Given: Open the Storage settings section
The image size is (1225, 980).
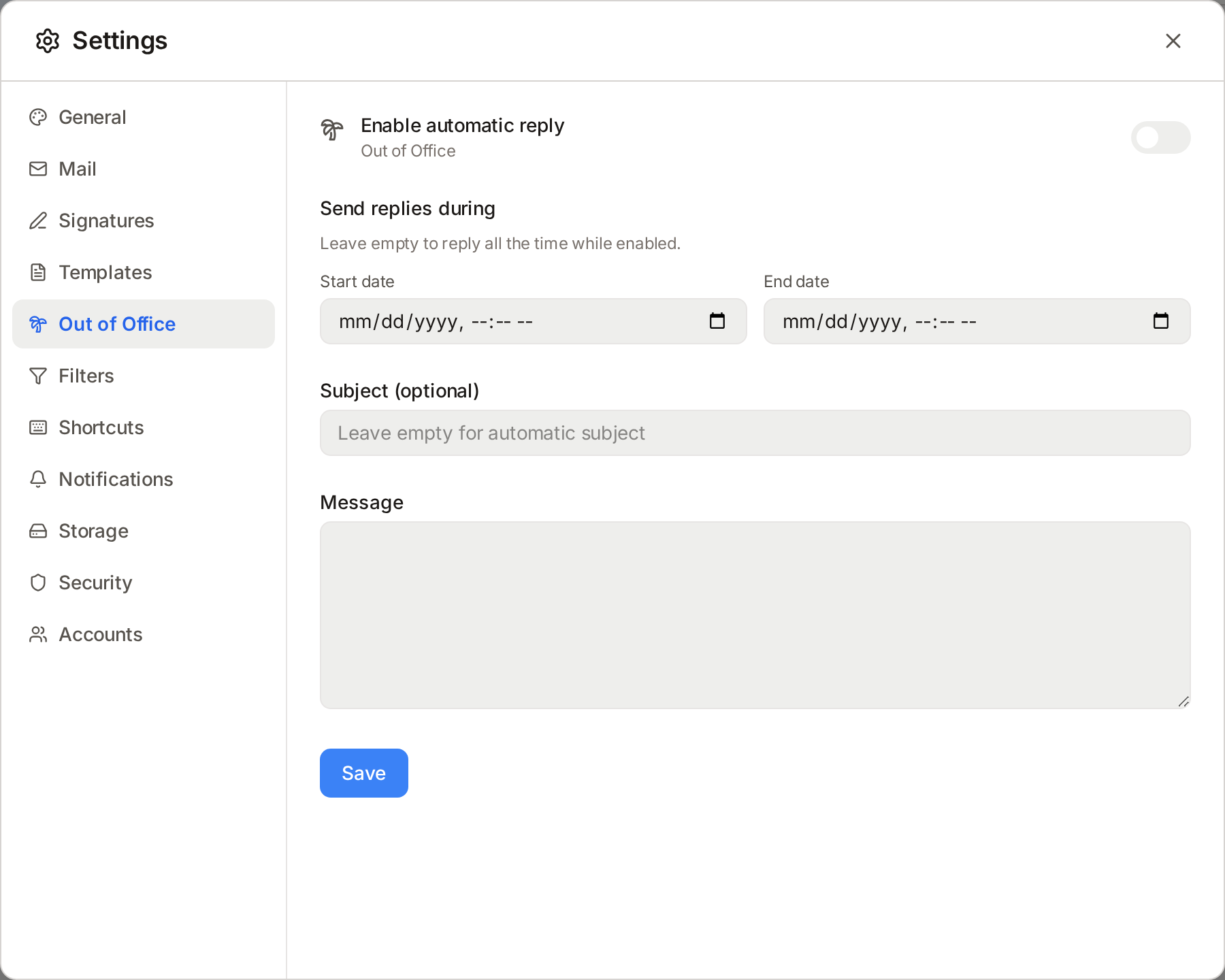Looking at the screenshot, I should pos(93,531).
